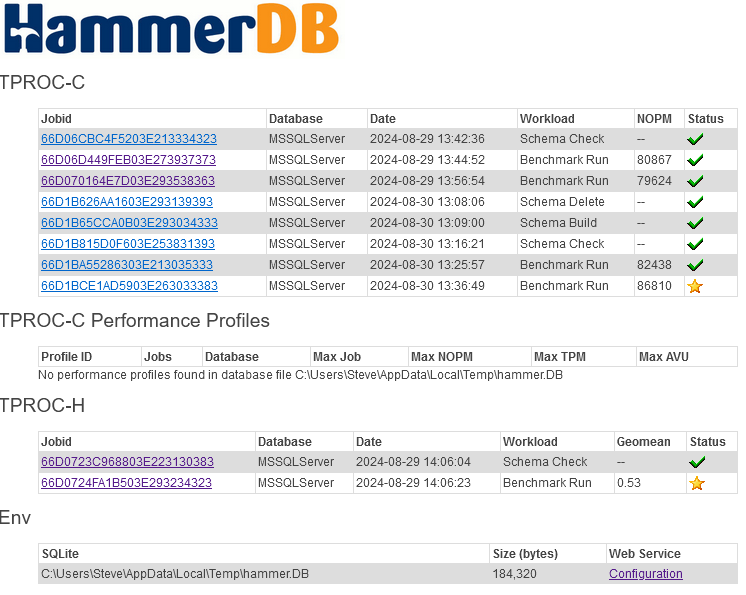Open job link 66D1B626AA1603E293139393
Image resolution: width=746 pixels, height=595 pixels.
coord(127,202)
